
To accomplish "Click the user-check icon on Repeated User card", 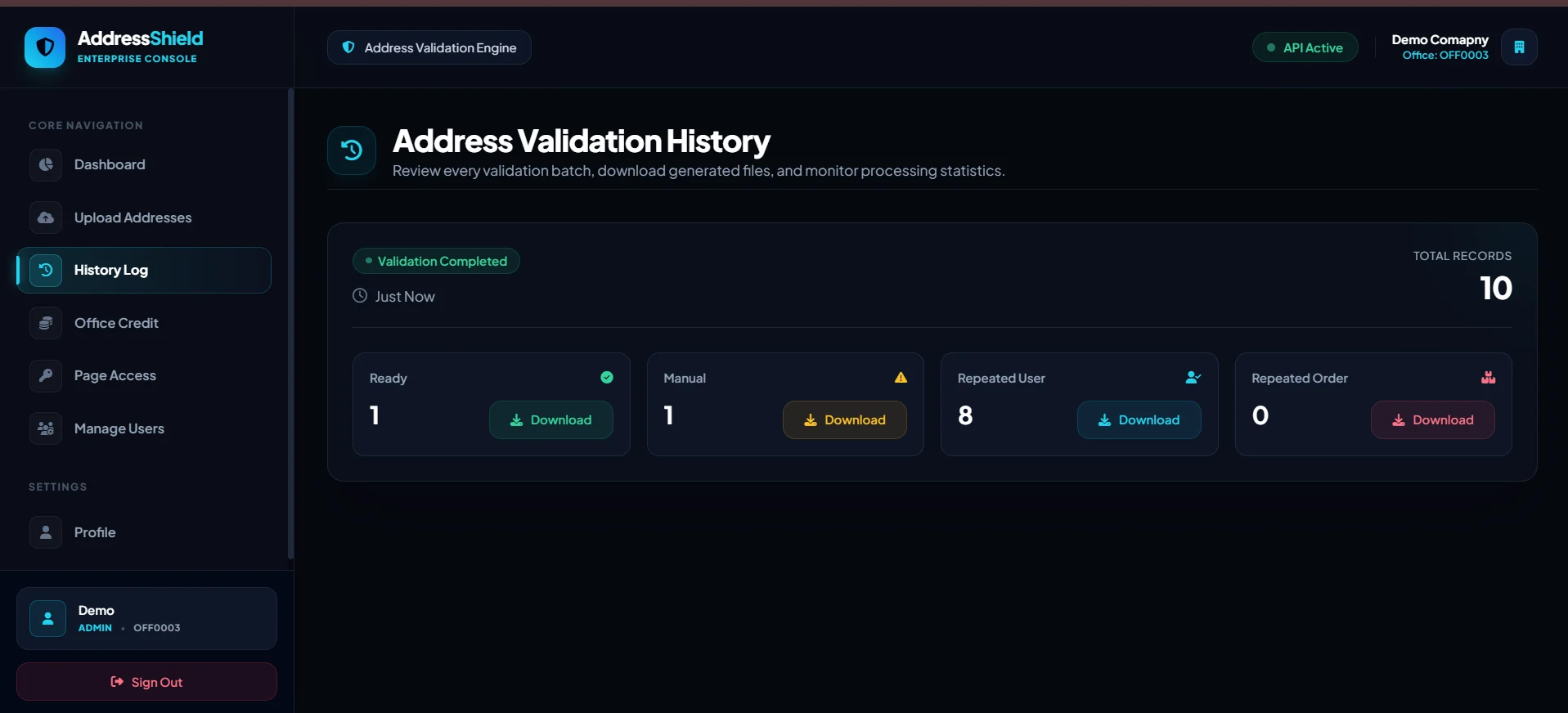I will [x=1193, y=377].
